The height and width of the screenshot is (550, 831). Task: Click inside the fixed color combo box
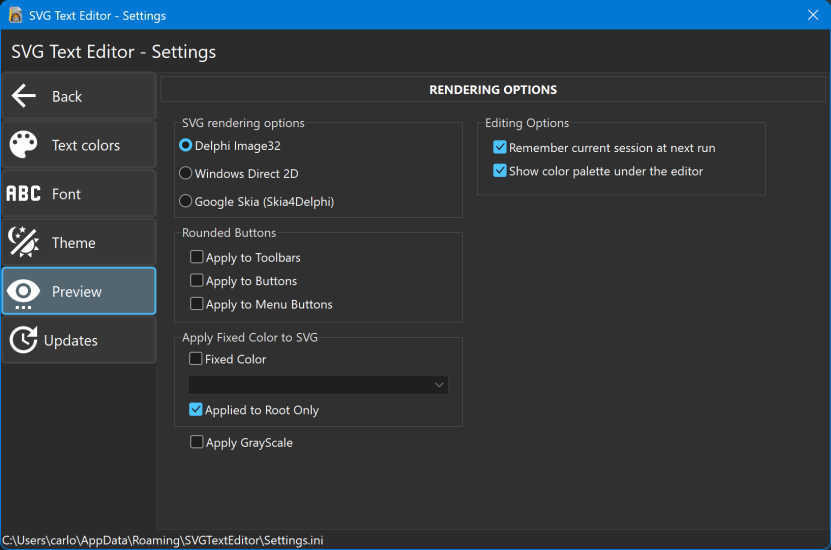tap(318, 385)
